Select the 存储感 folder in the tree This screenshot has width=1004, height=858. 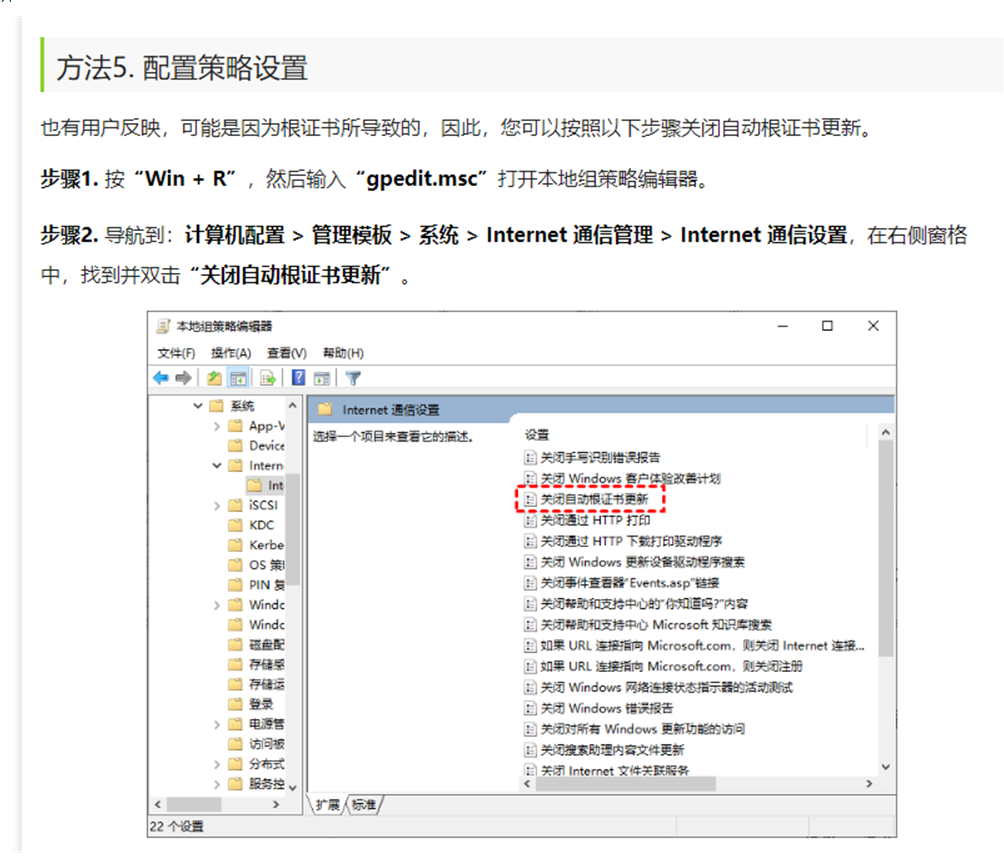click(x=267, y=665)
